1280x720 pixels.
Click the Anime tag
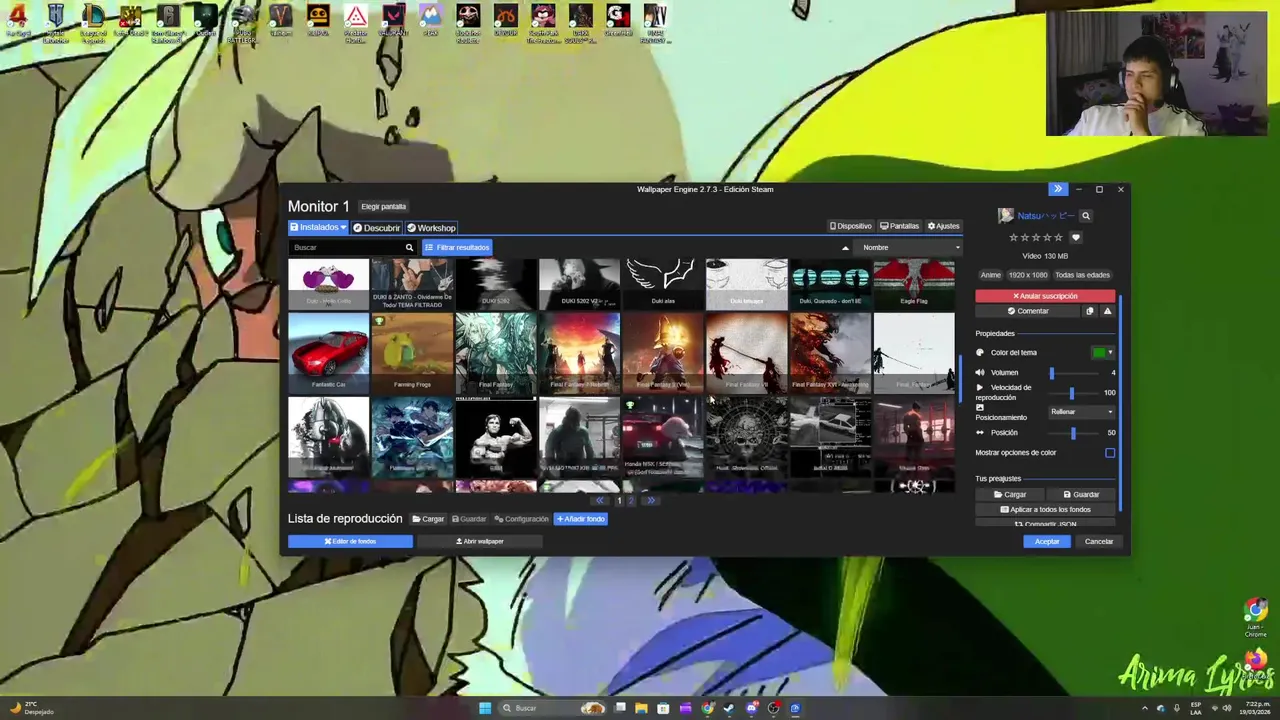pyautogui.click(x=991, y=275)
